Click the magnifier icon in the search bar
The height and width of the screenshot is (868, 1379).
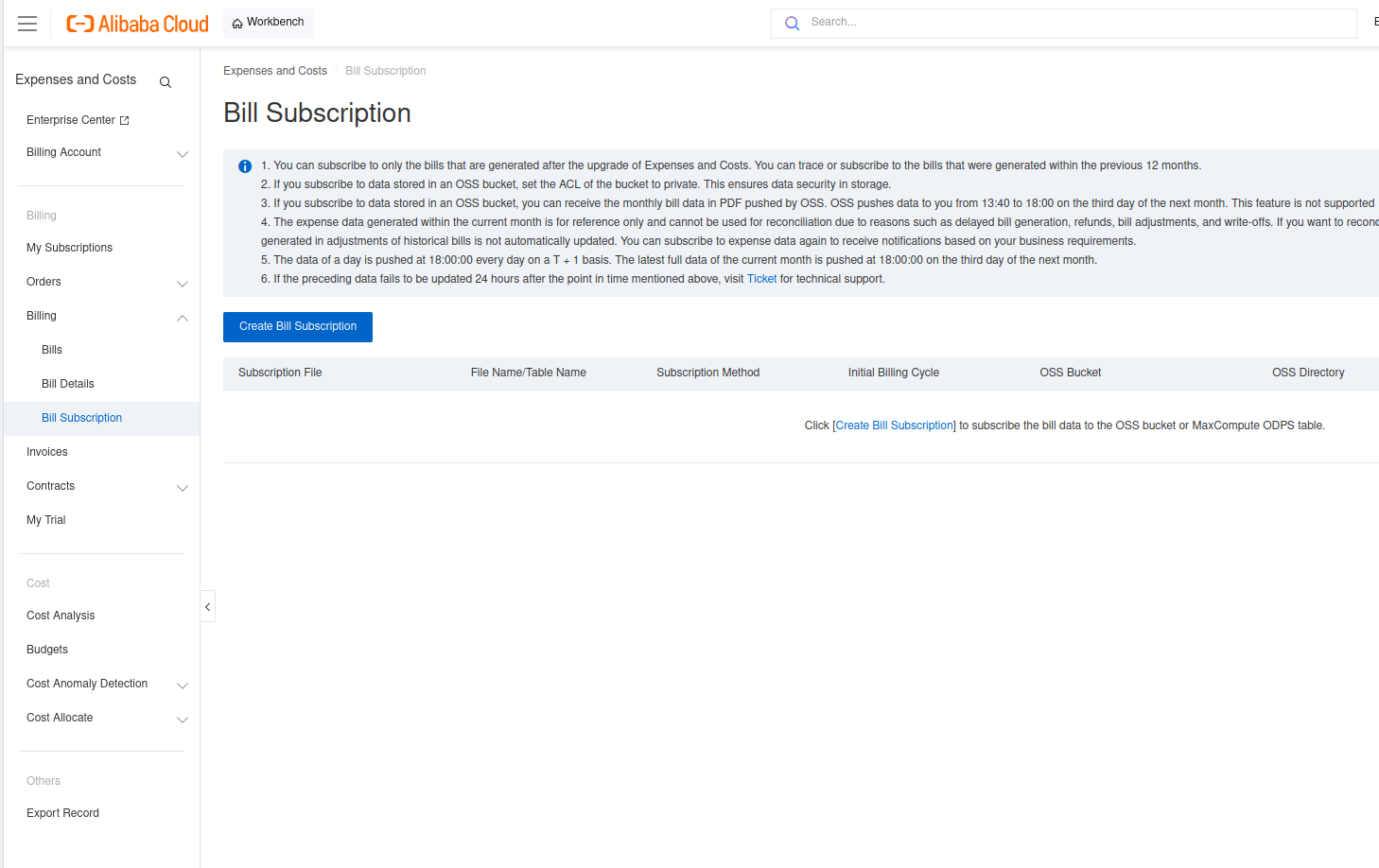coord(793,23)
